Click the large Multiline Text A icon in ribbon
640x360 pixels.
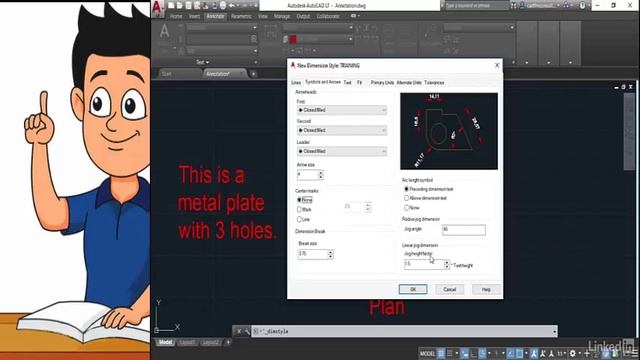click(164, 31)
